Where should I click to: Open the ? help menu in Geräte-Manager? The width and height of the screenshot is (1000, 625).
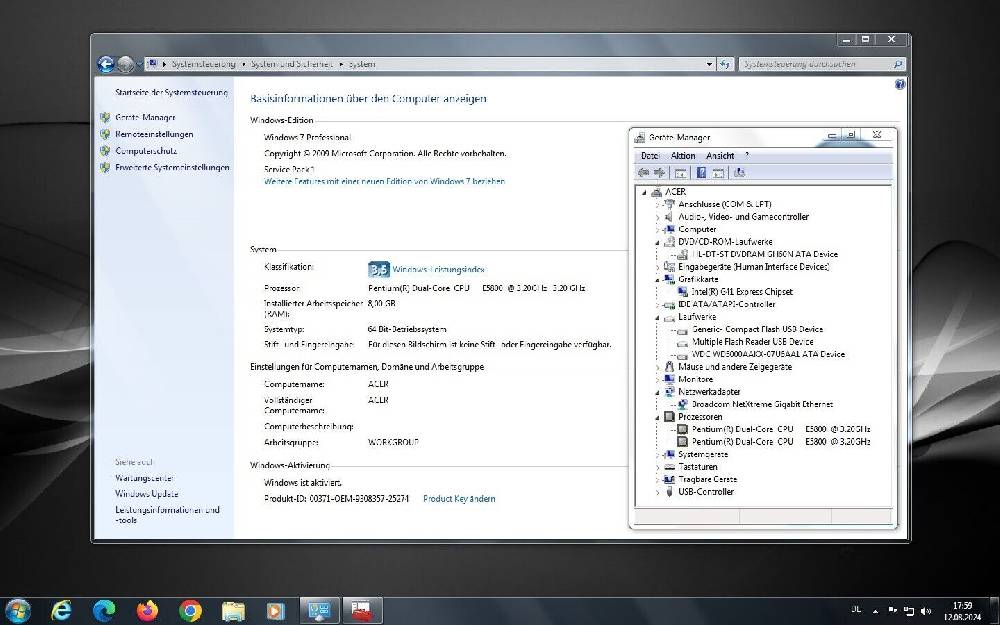[747, 156]
